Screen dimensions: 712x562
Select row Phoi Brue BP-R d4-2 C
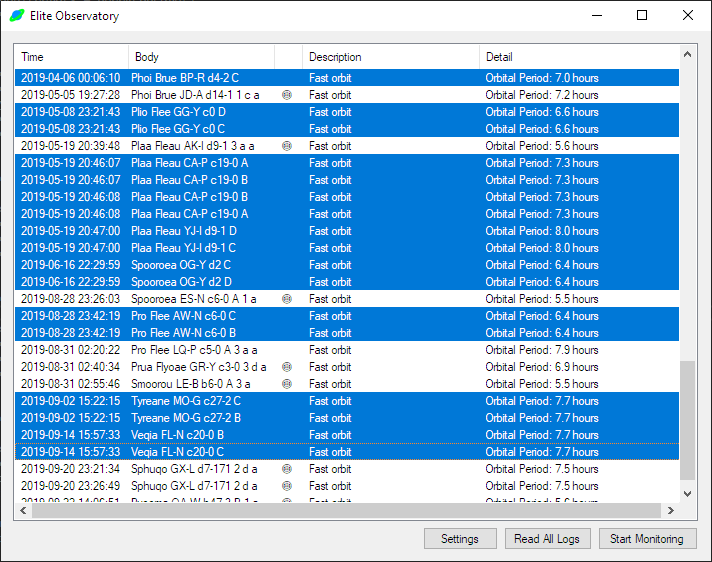pyautogui.click(x=347, y=78)
